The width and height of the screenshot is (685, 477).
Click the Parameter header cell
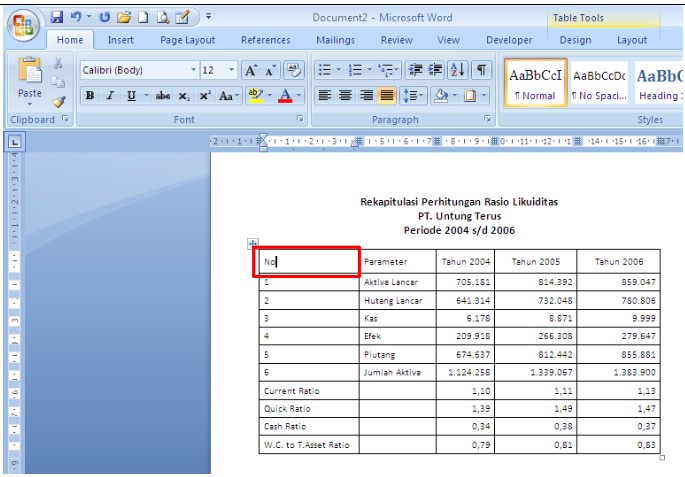click(x=398, y=262)
